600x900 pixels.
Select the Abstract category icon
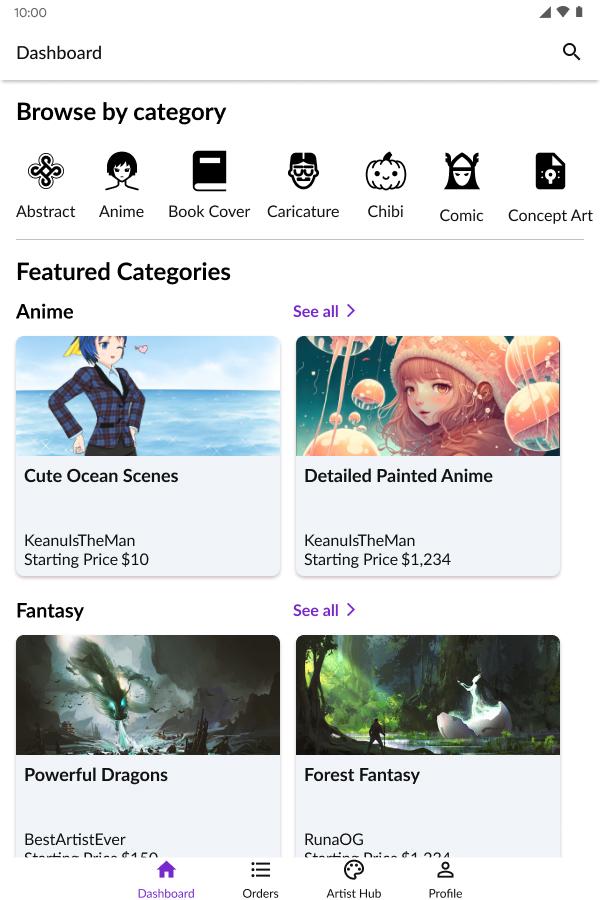click(45, 171)
